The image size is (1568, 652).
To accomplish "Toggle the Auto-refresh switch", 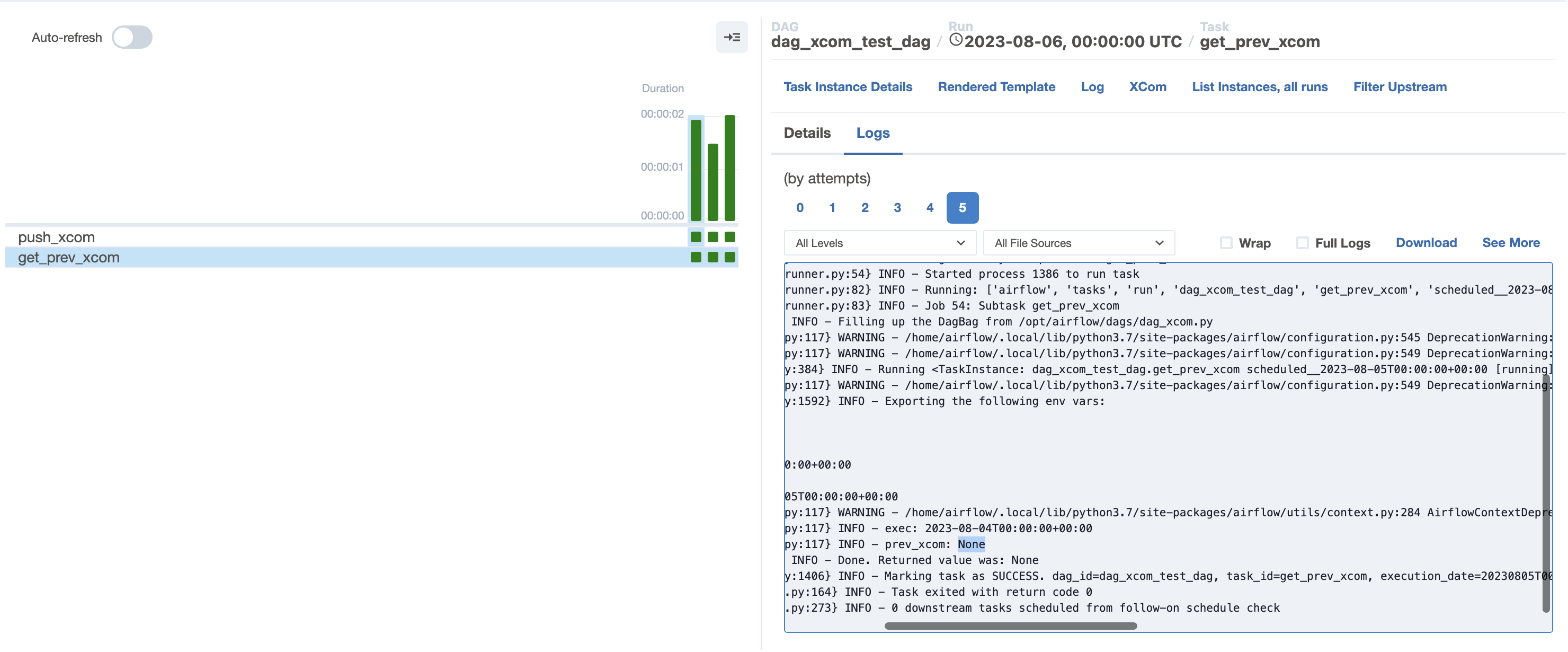I will 132,37.
